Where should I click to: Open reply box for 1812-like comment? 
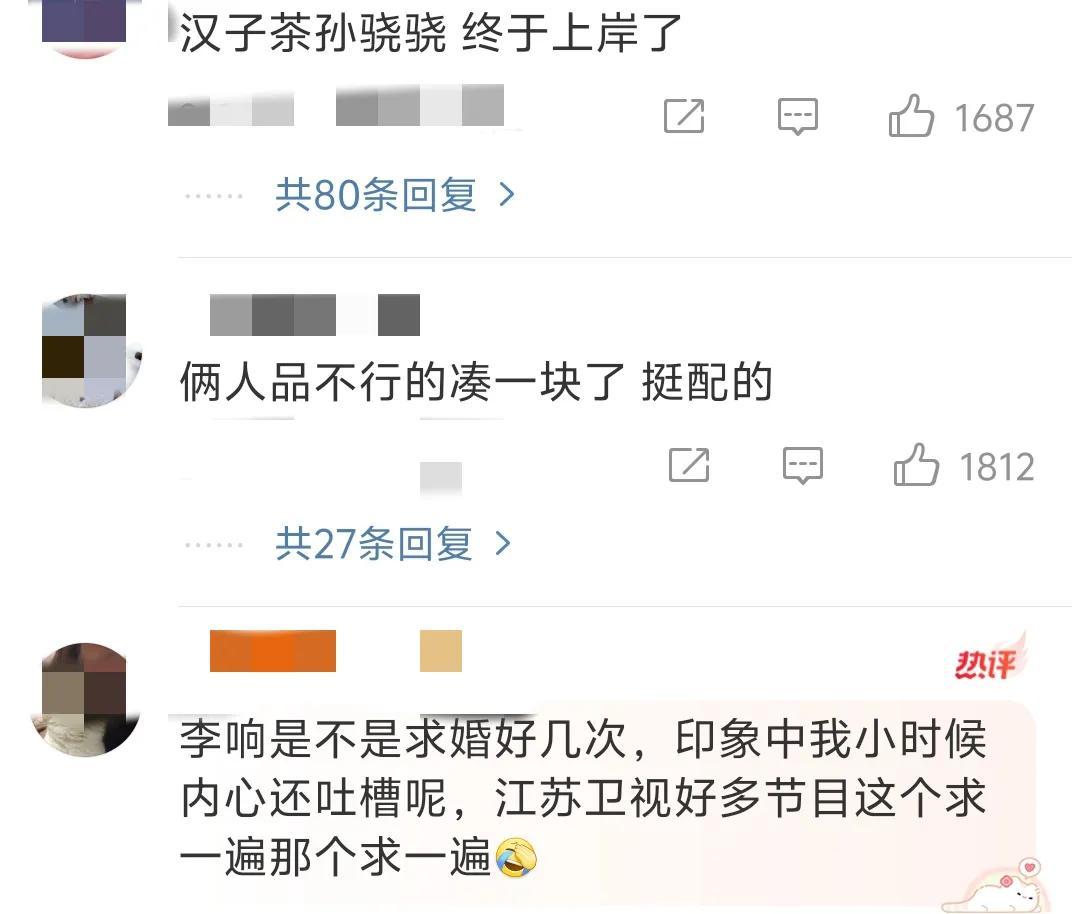pyautogui.click(x=802, y=466)
